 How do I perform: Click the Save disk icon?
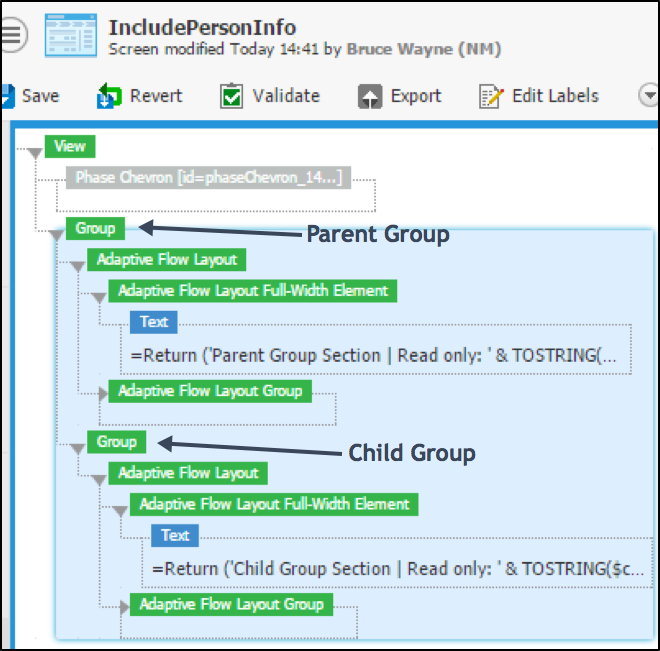pos(6,96)
